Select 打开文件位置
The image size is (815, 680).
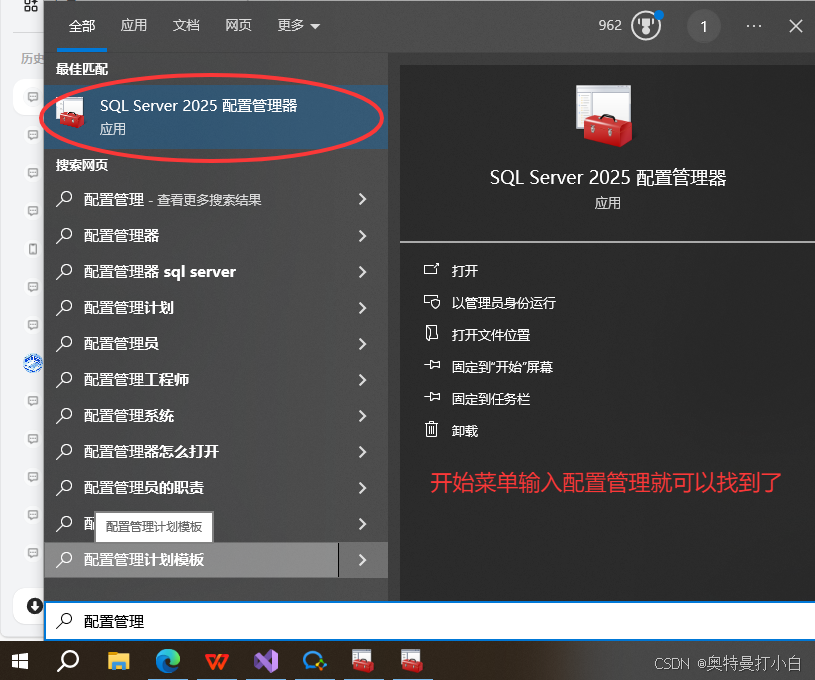491,335
